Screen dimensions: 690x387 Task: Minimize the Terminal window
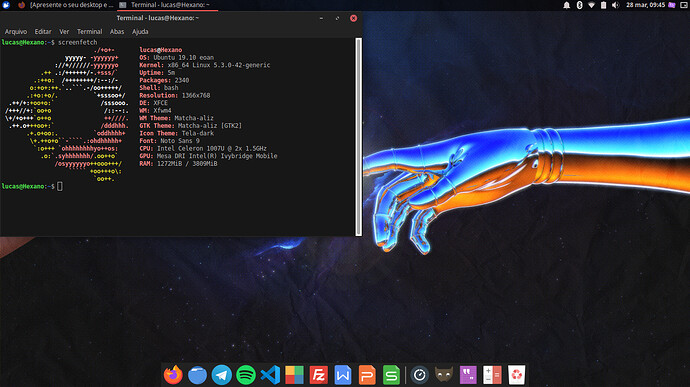(x=321, y=18)
